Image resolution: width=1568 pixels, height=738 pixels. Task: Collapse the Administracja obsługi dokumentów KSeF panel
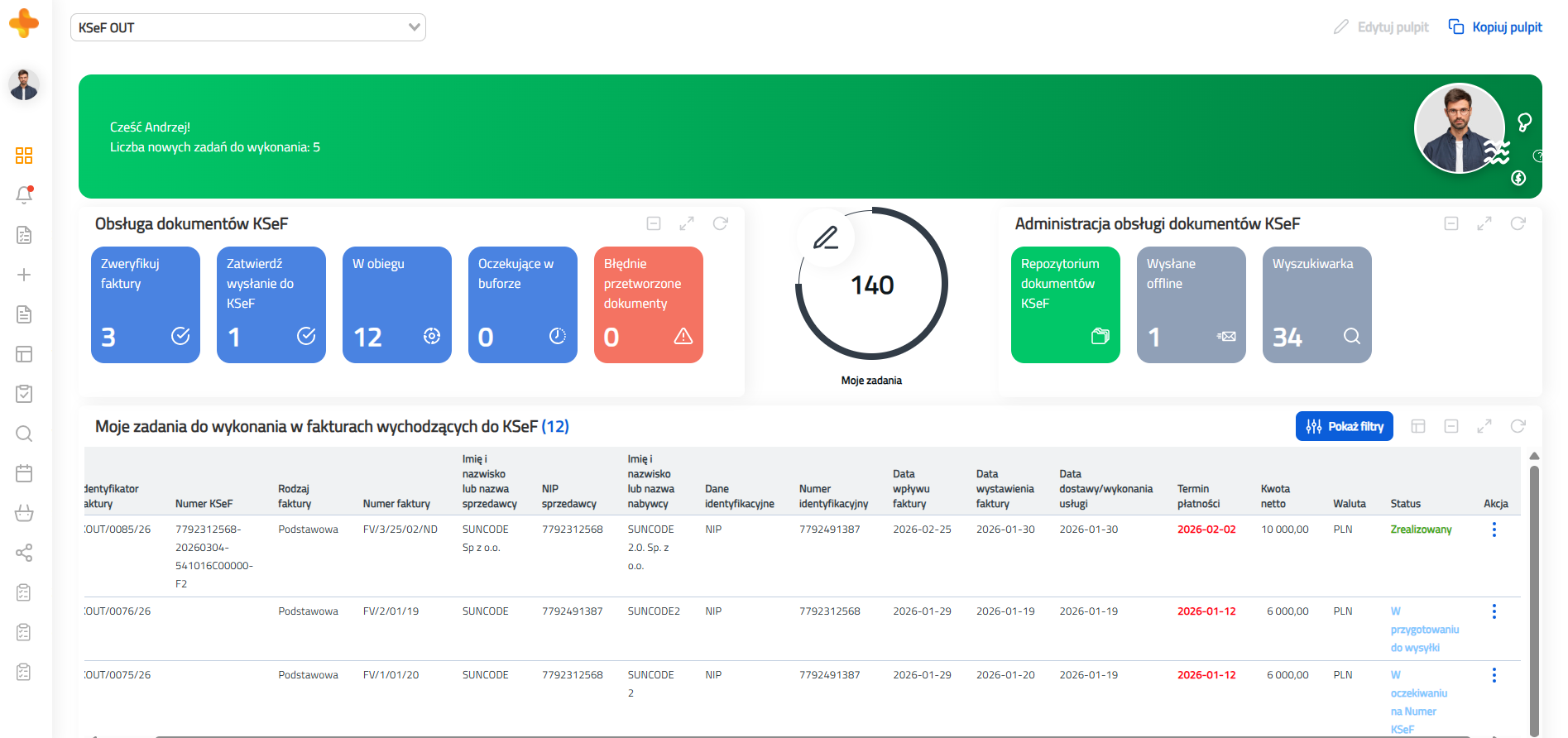[1451, 223]
